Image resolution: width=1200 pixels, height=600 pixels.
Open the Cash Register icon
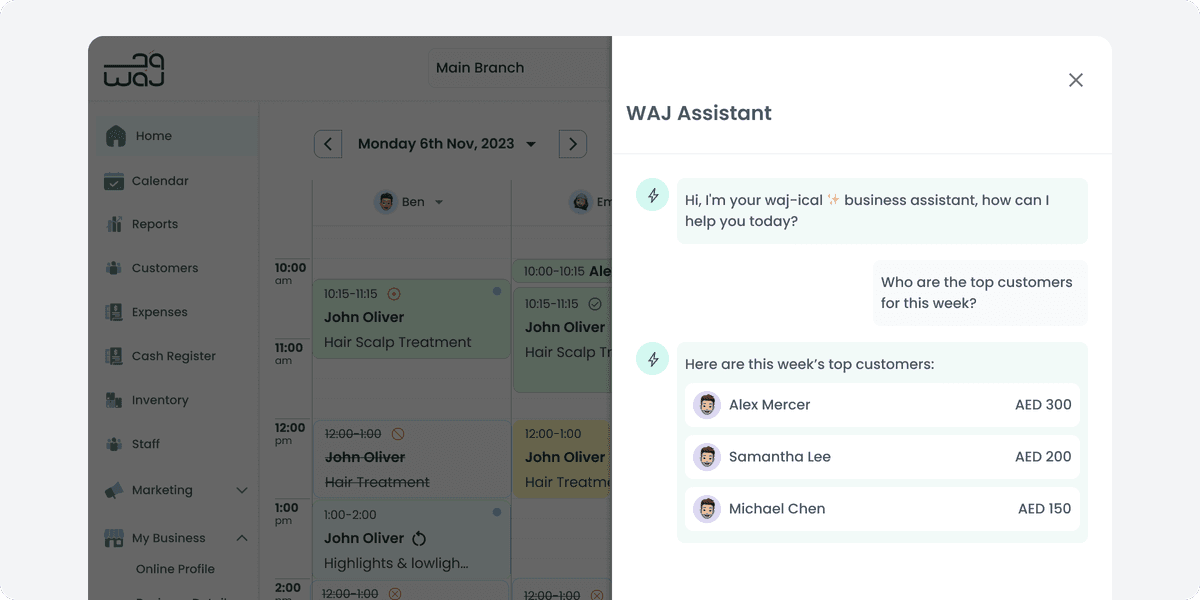[115, 356]
